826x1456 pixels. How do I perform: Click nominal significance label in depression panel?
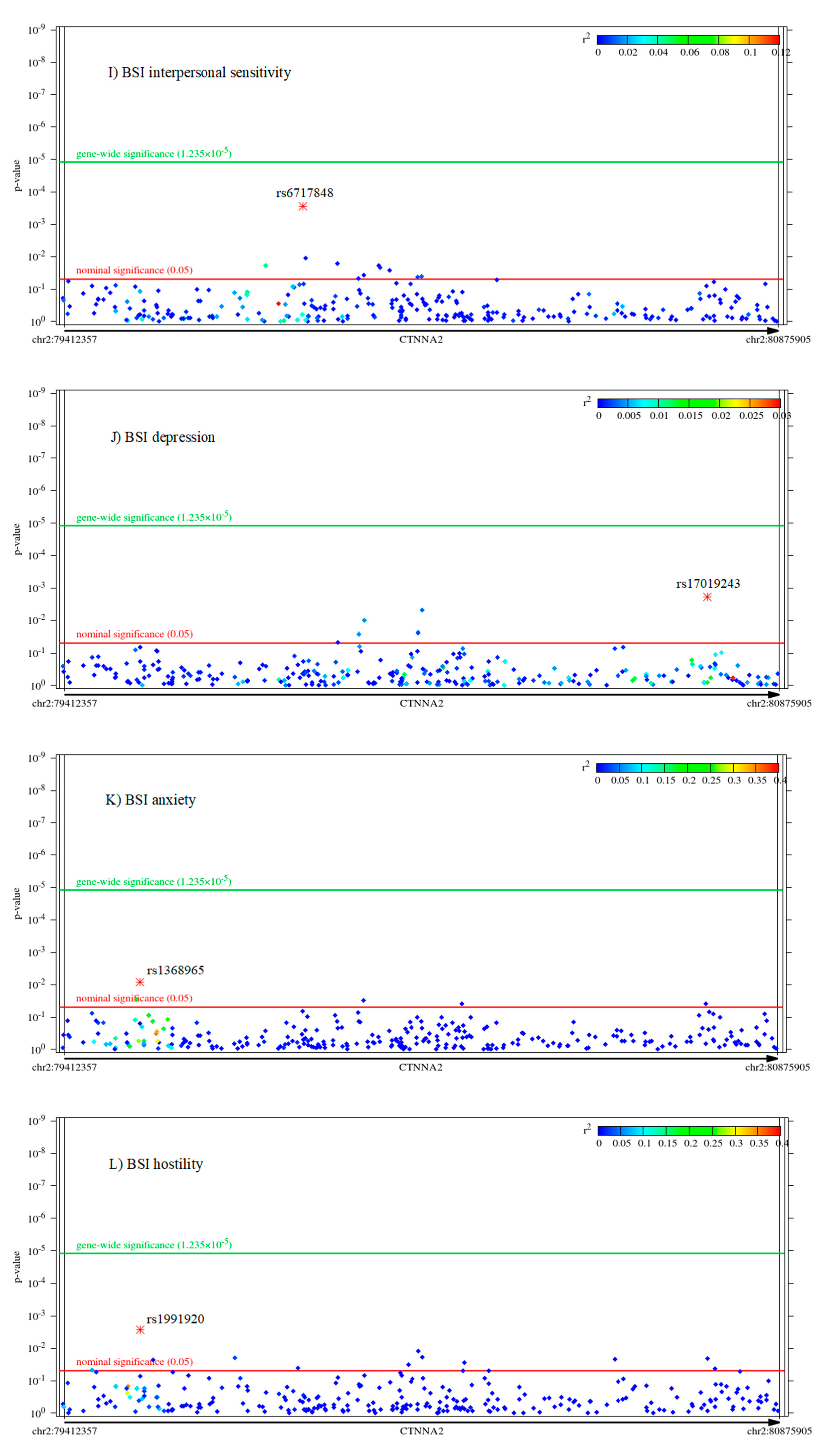pos(134,634)
